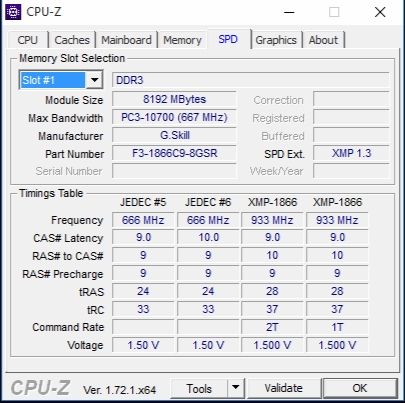This screenshot has height=403, width=405.
Task: Click the XMP 1.3 SPD Ext. field
Action: pyautogui.click(x=351, y=153)
